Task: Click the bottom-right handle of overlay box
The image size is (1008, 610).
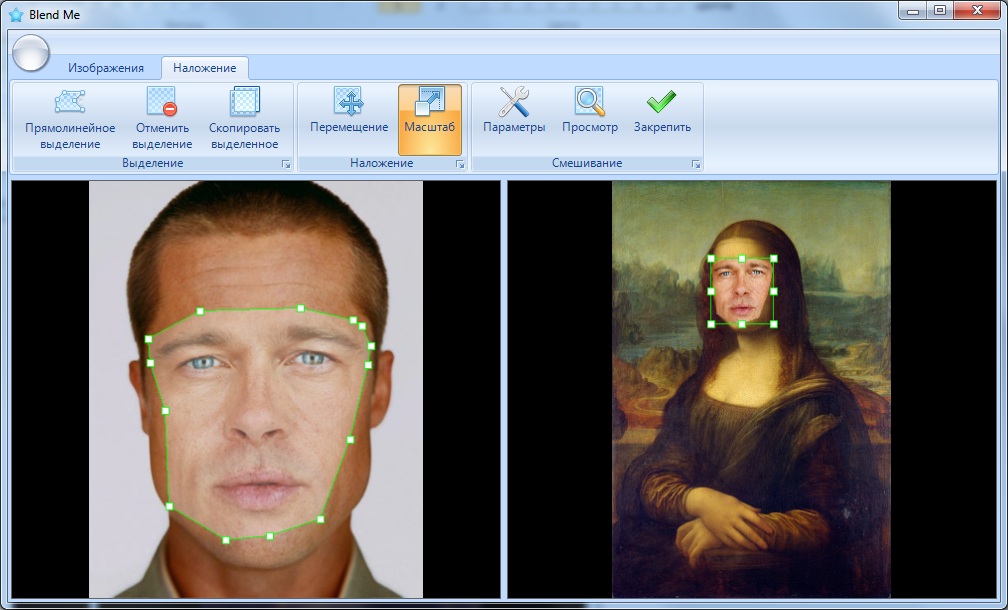Action: coord(774,324)
